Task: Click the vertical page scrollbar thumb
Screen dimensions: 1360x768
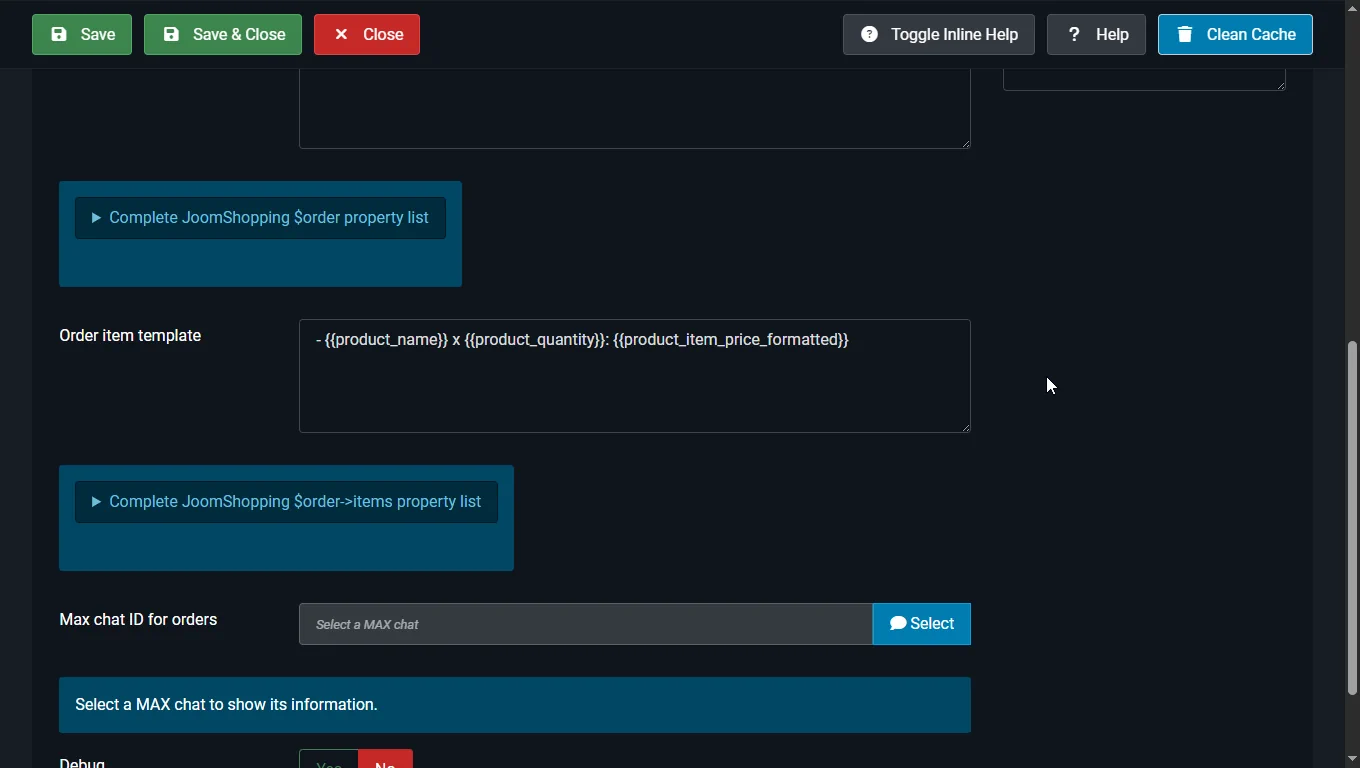Action: point(1352,518)
